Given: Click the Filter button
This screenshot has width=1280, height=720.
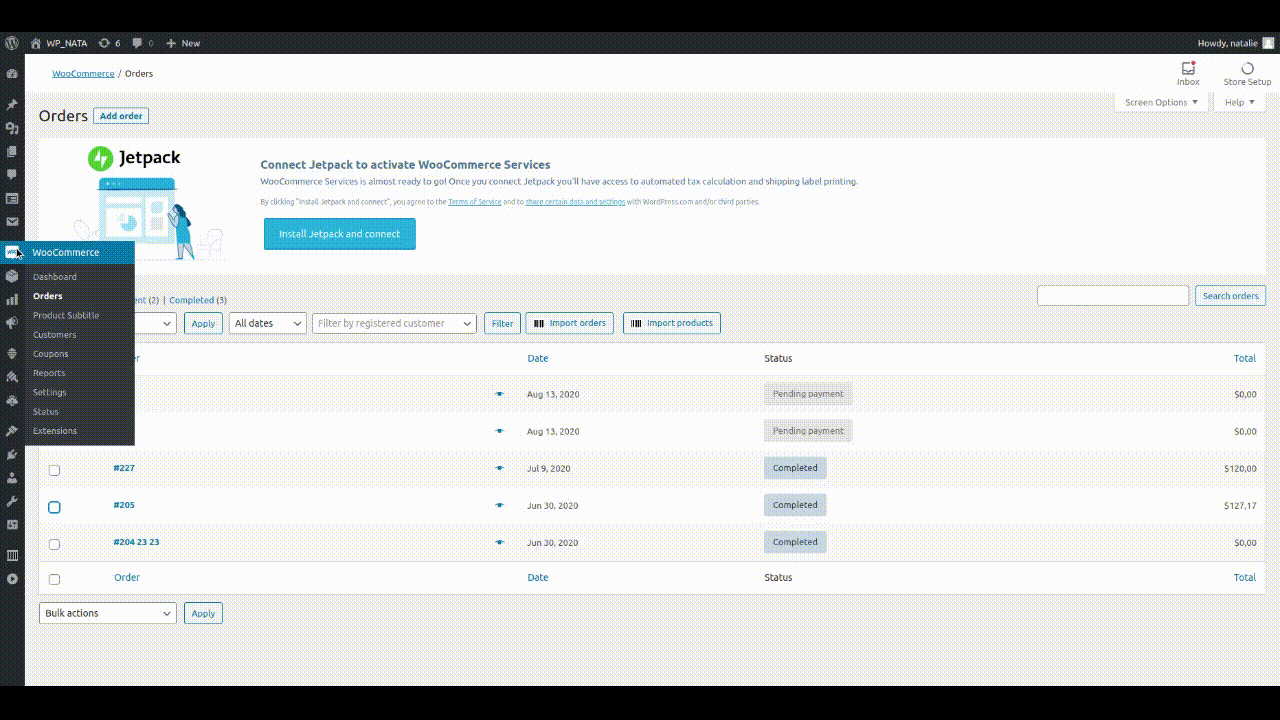Looking at the screenshot, I should [x=503, y=323].
